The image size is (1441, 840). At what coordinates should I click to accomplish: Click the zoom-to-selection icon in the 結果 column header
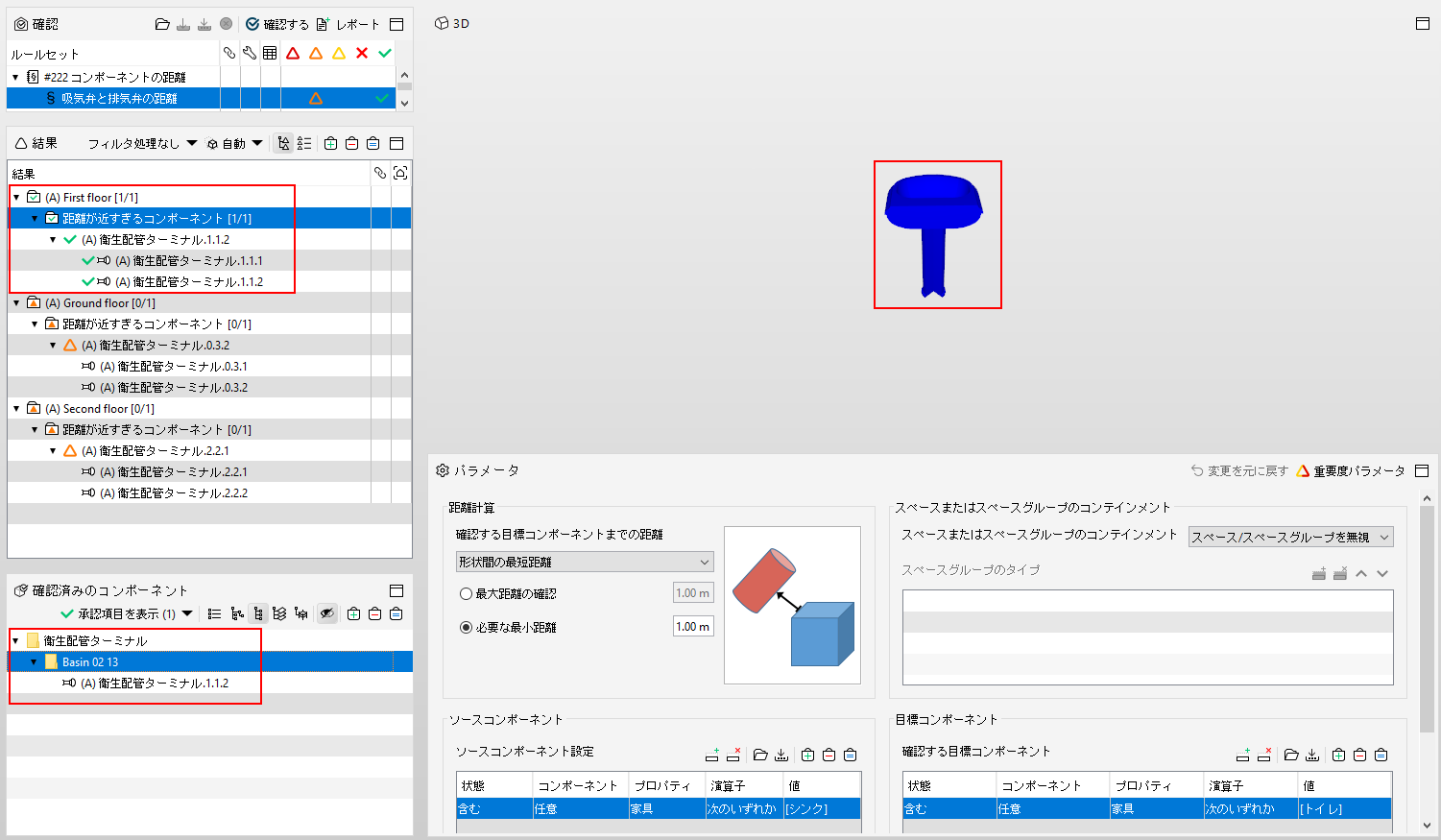pyautogui.click(x=400, y=173)
